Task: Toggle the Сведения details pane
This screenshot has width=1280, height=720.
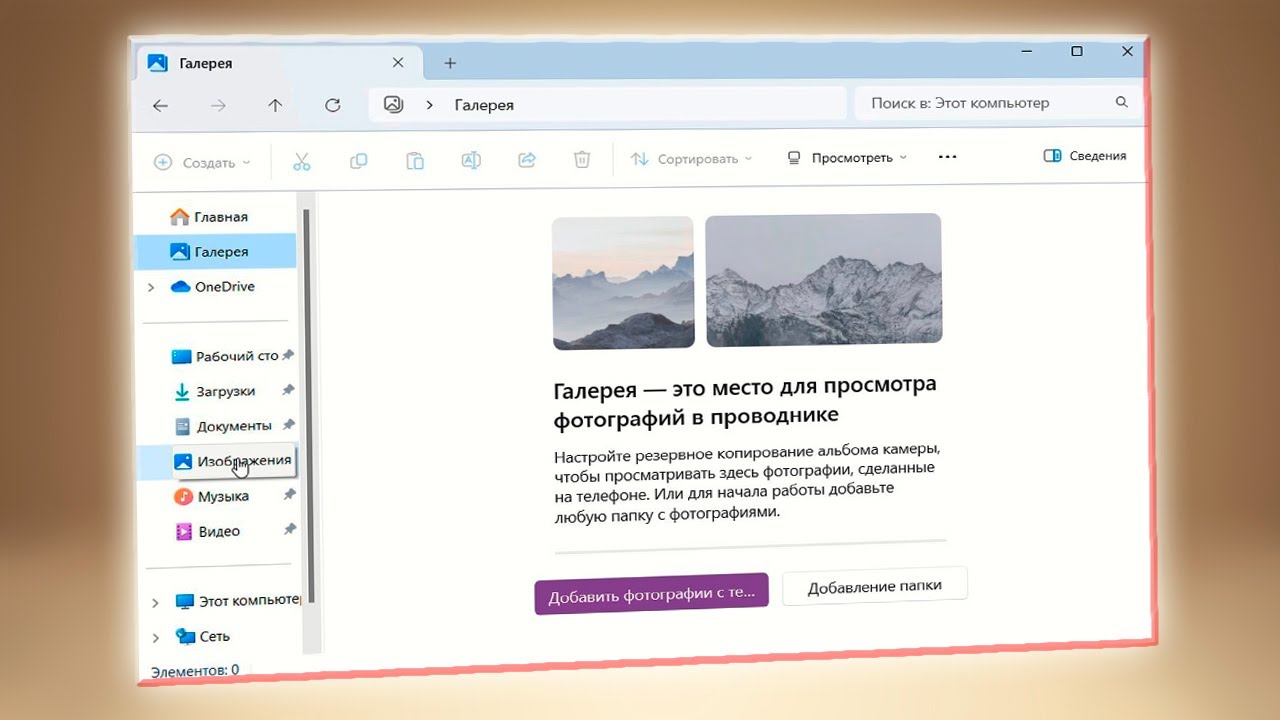Action: click(1084, 156)
